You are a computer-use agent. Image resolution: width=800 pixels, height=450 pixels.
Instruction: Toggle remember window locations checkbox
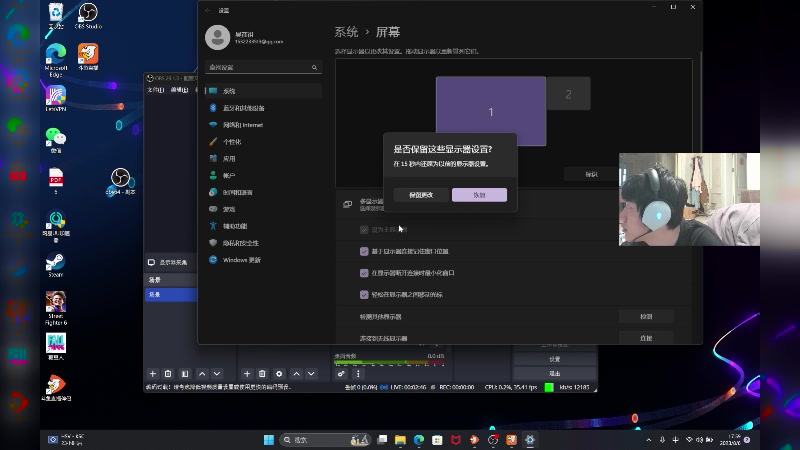pyautogui.click(x=364, y=251)
